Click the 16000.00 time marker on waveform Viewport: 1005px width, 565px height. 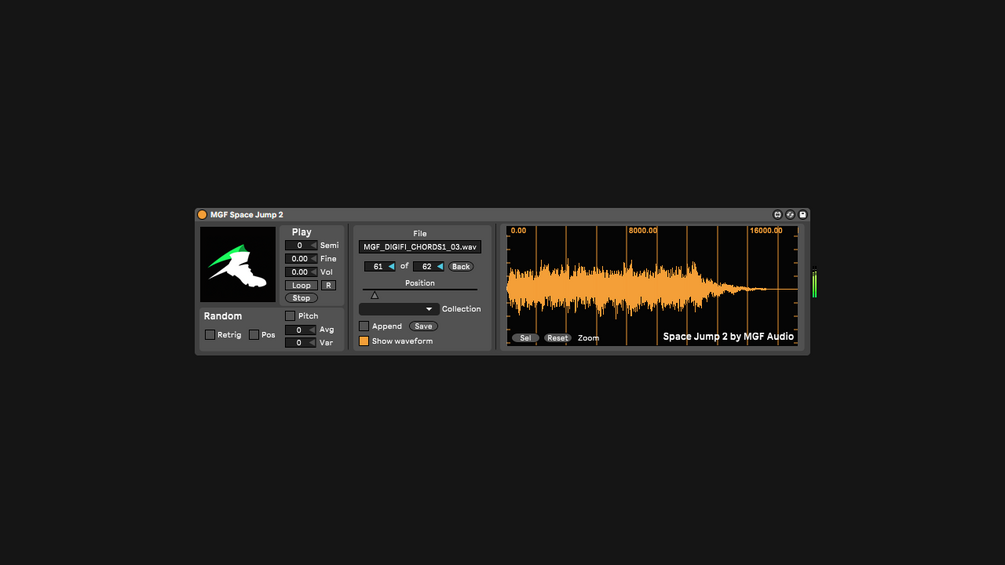click(766, 231)
